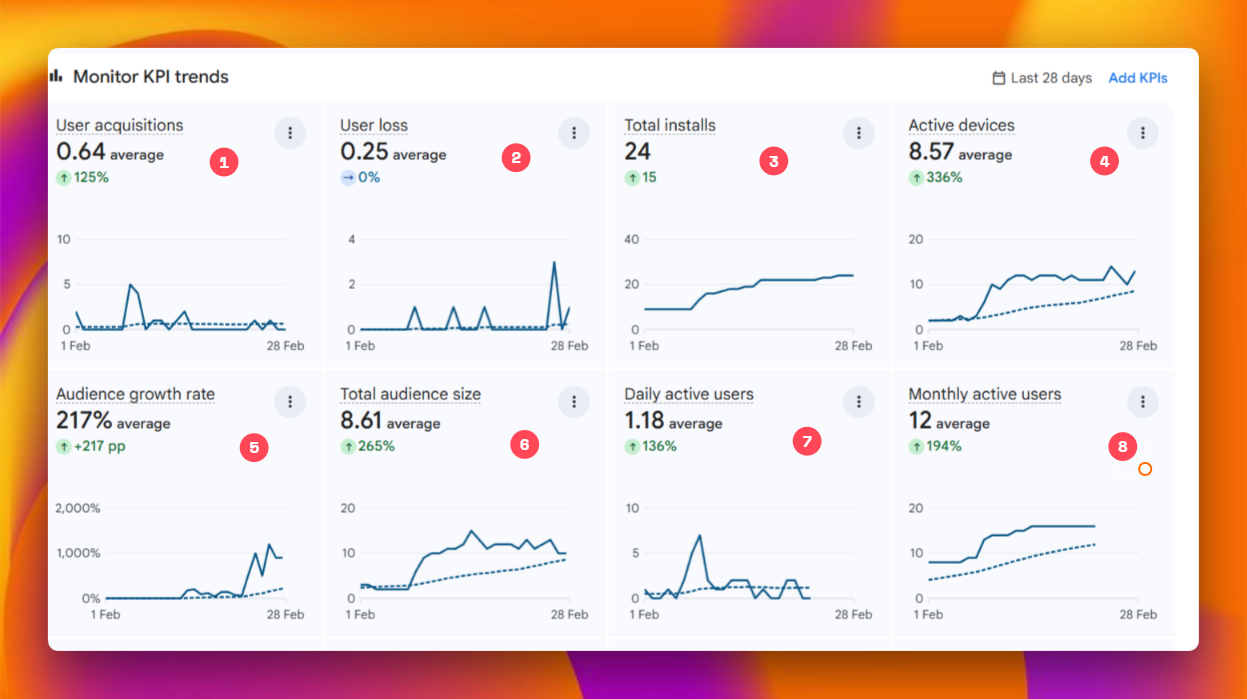Click the User acquisitions metric title
This screenshot has height=699, width=1247.
pos(119,125)
